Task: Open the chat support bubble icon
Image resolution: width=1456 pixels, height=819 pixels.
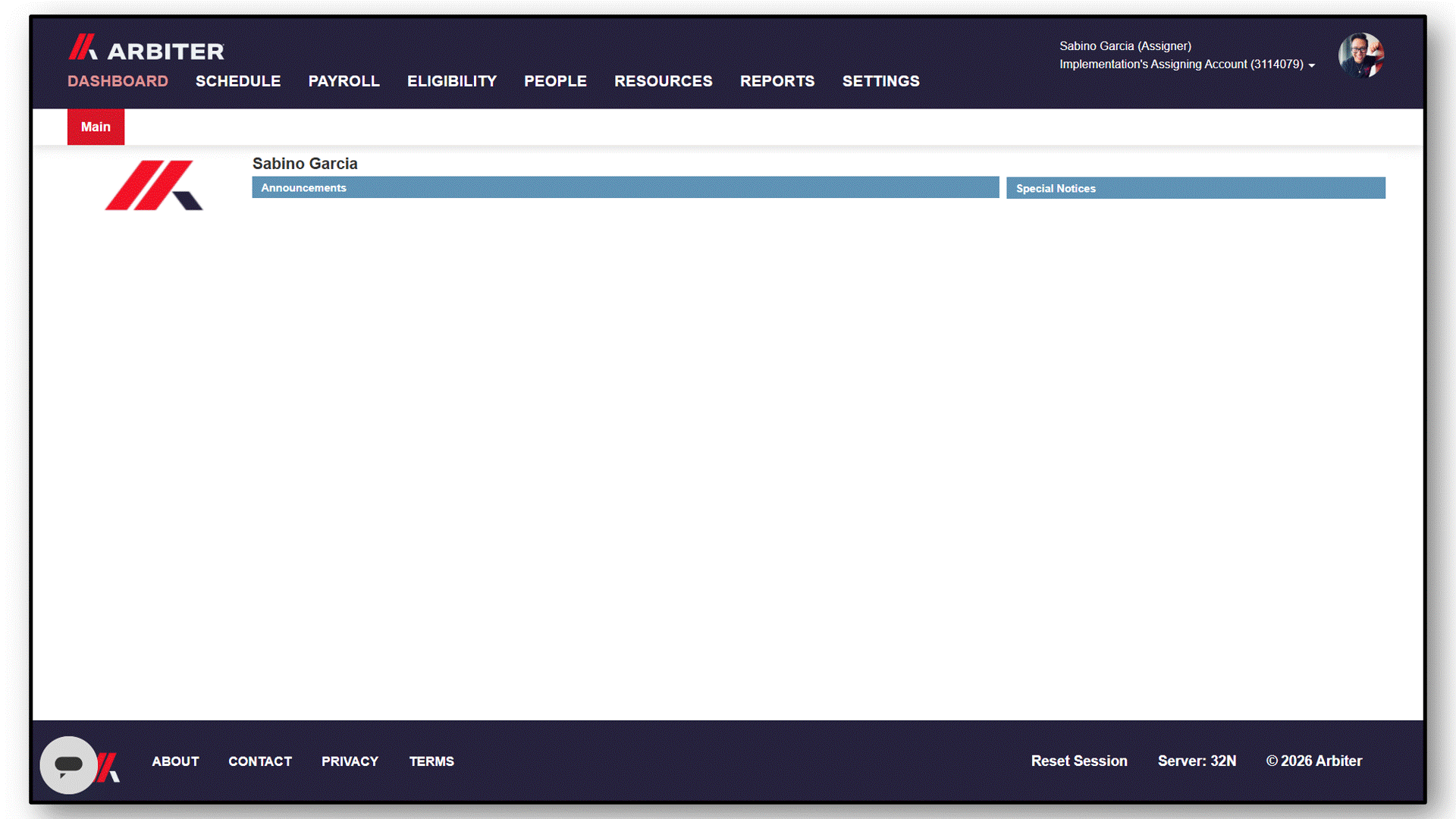Action: click(68, 764)
